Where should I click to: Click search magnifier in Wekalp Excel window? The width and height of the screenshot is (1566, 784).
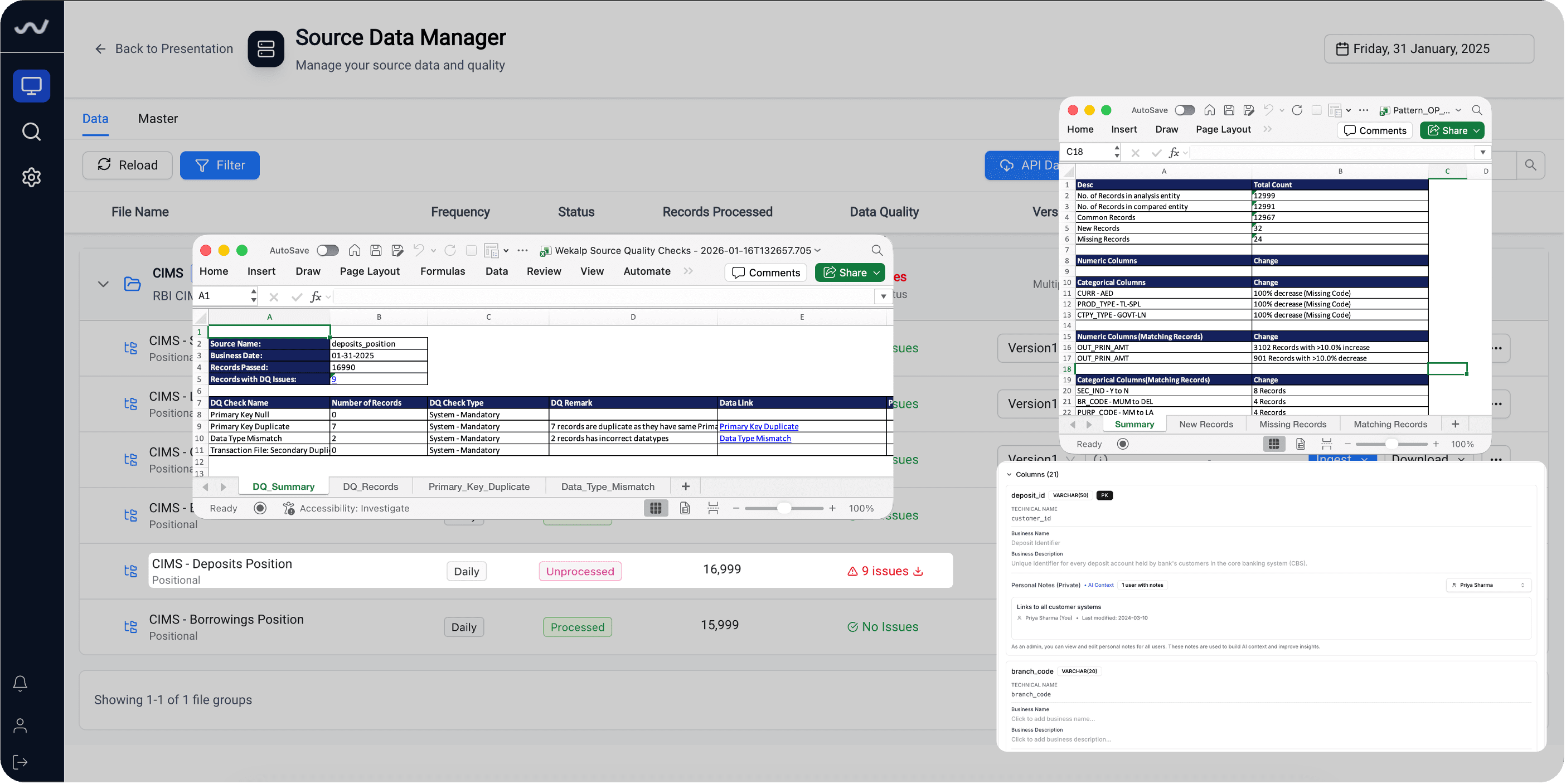pyautogui.click(x=876, y=250)
